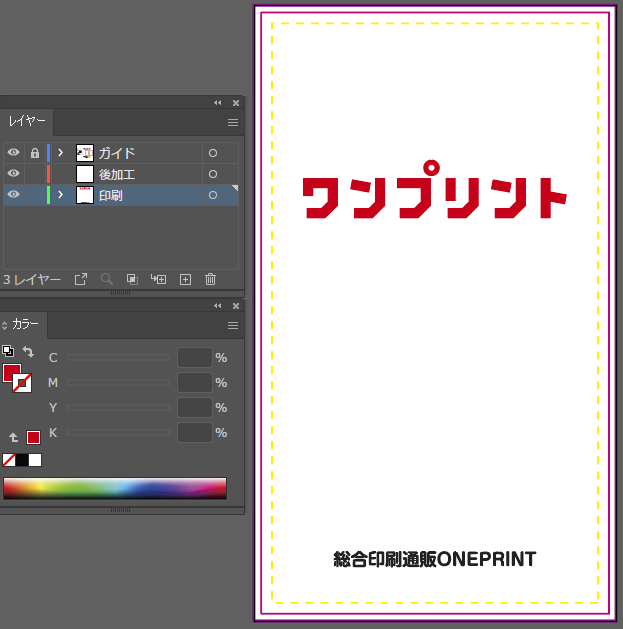The height and width of the screenshot is (629, 623).
Task: Click the create new sublayer icon
Action: (x=158, y=280)
